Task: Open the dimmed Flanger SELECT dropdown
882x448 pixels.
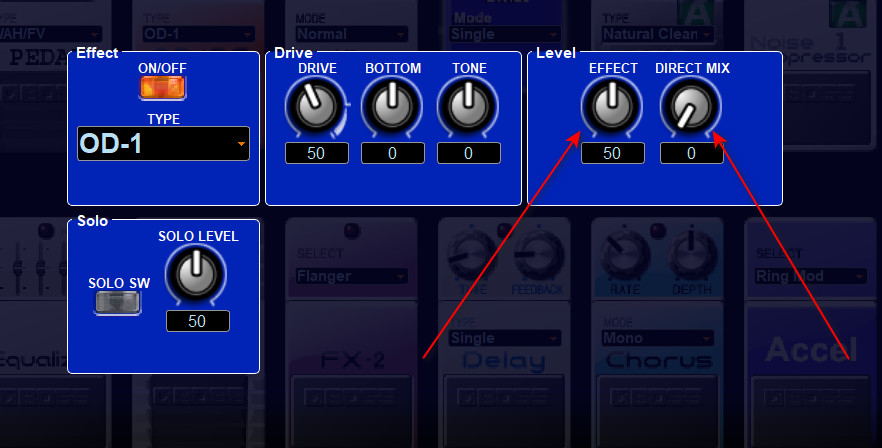Action: click(x=352, y=276)
